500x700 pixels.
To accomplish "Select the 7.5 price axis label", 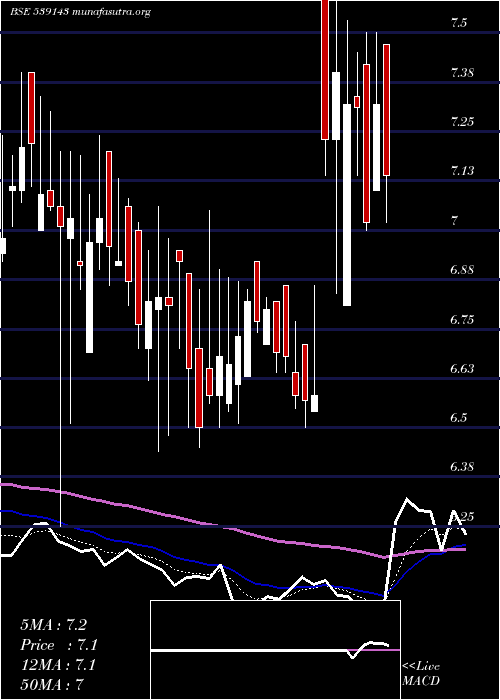I will [459, 24].
